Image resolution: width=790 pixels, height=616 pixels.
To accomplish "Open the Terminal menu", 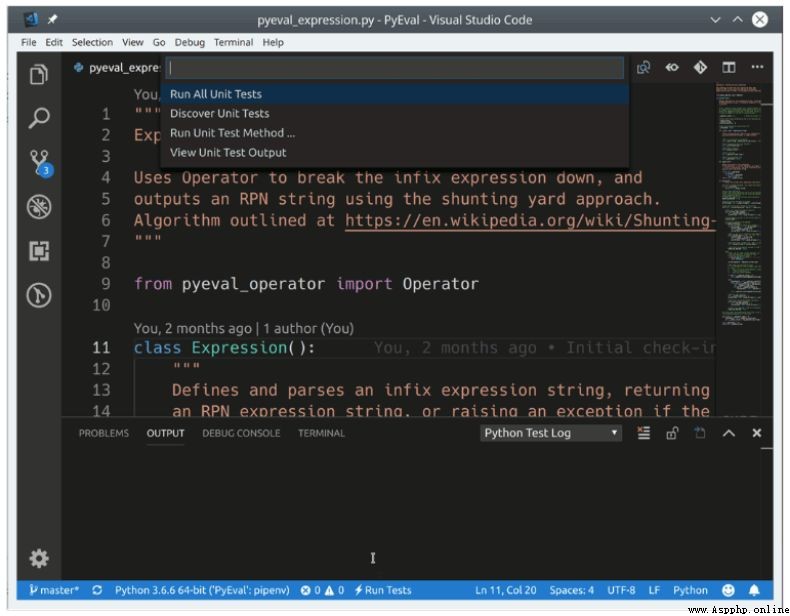I will click(233, 42).
